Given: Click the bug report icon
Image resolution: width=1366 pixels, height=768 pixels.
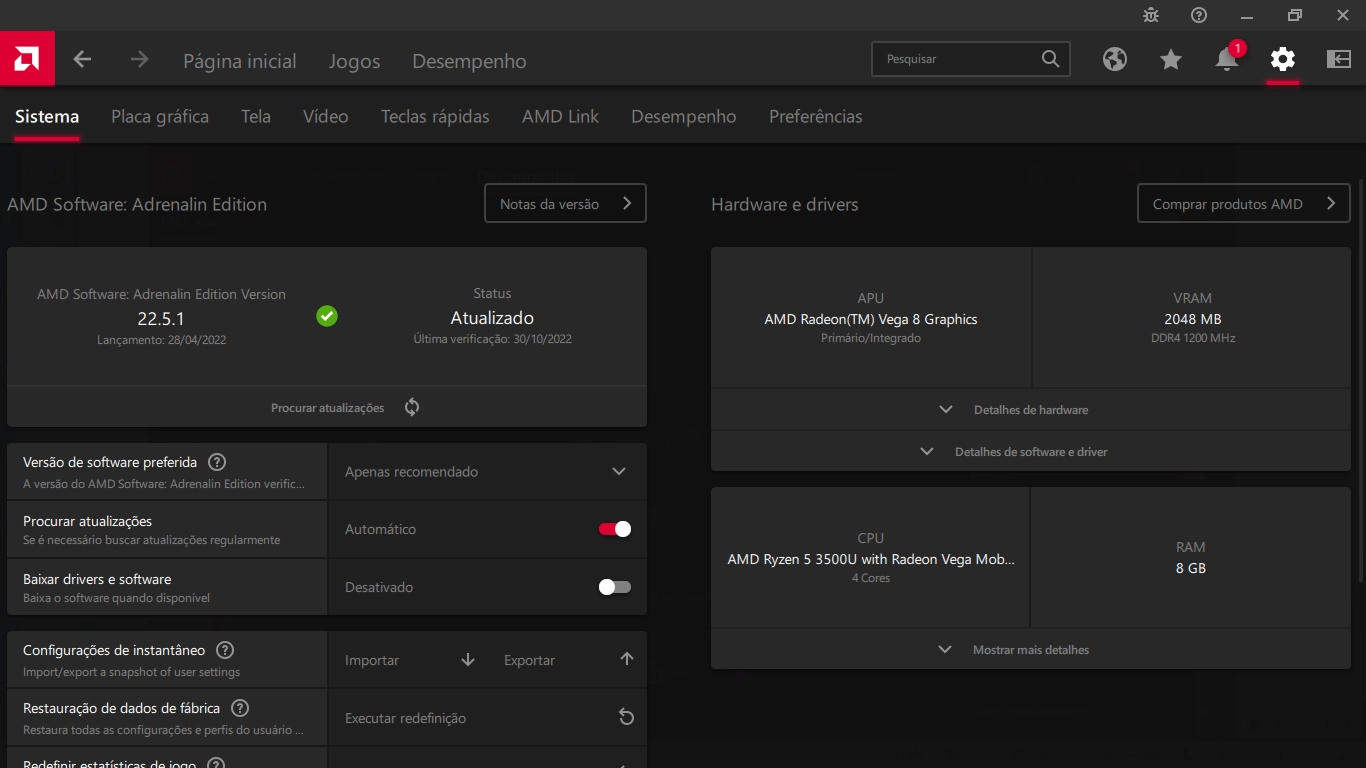Looking at the screenshot, I should pyautogui.click(x=1151, y=15).
